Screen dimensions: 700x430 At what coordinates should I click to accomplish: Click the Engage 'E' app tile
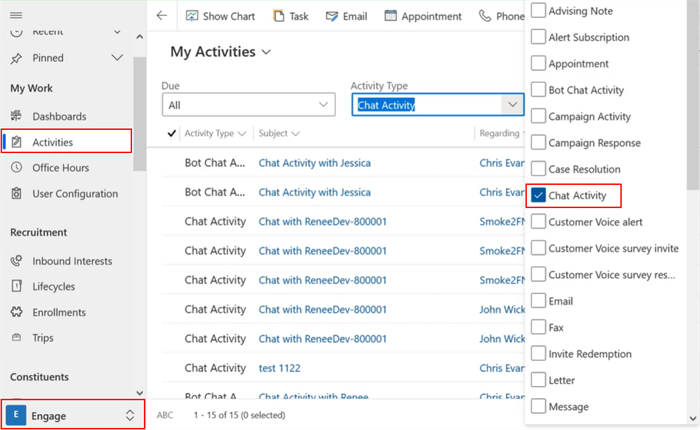pos(16,415)
